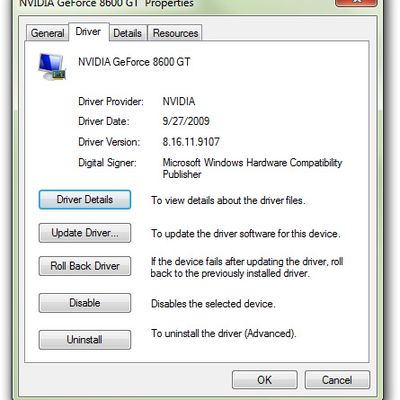Close the Properties window with red X
Screen dimensions: 400x400
click(x=356, y=2)
